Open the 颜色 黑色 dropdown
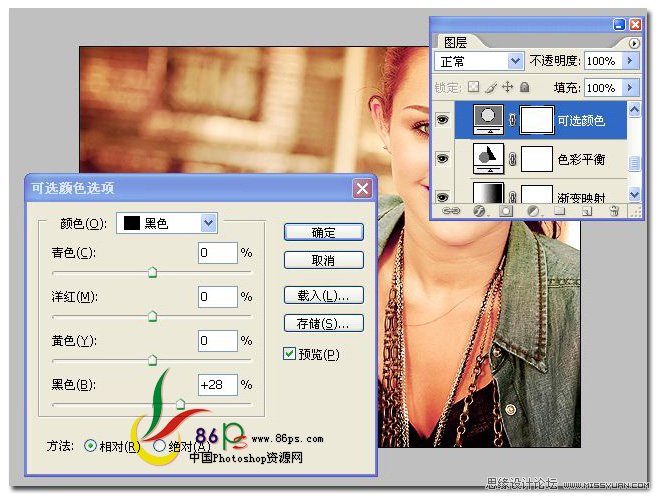 167,223
